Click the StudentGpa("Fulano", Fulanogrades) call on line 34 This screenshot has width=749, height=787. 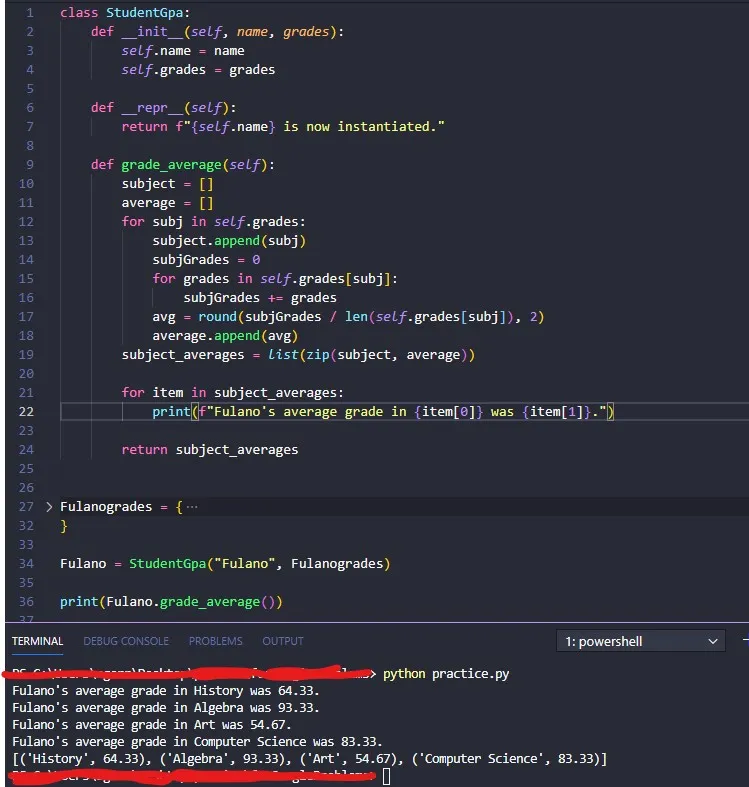point(260,564)
